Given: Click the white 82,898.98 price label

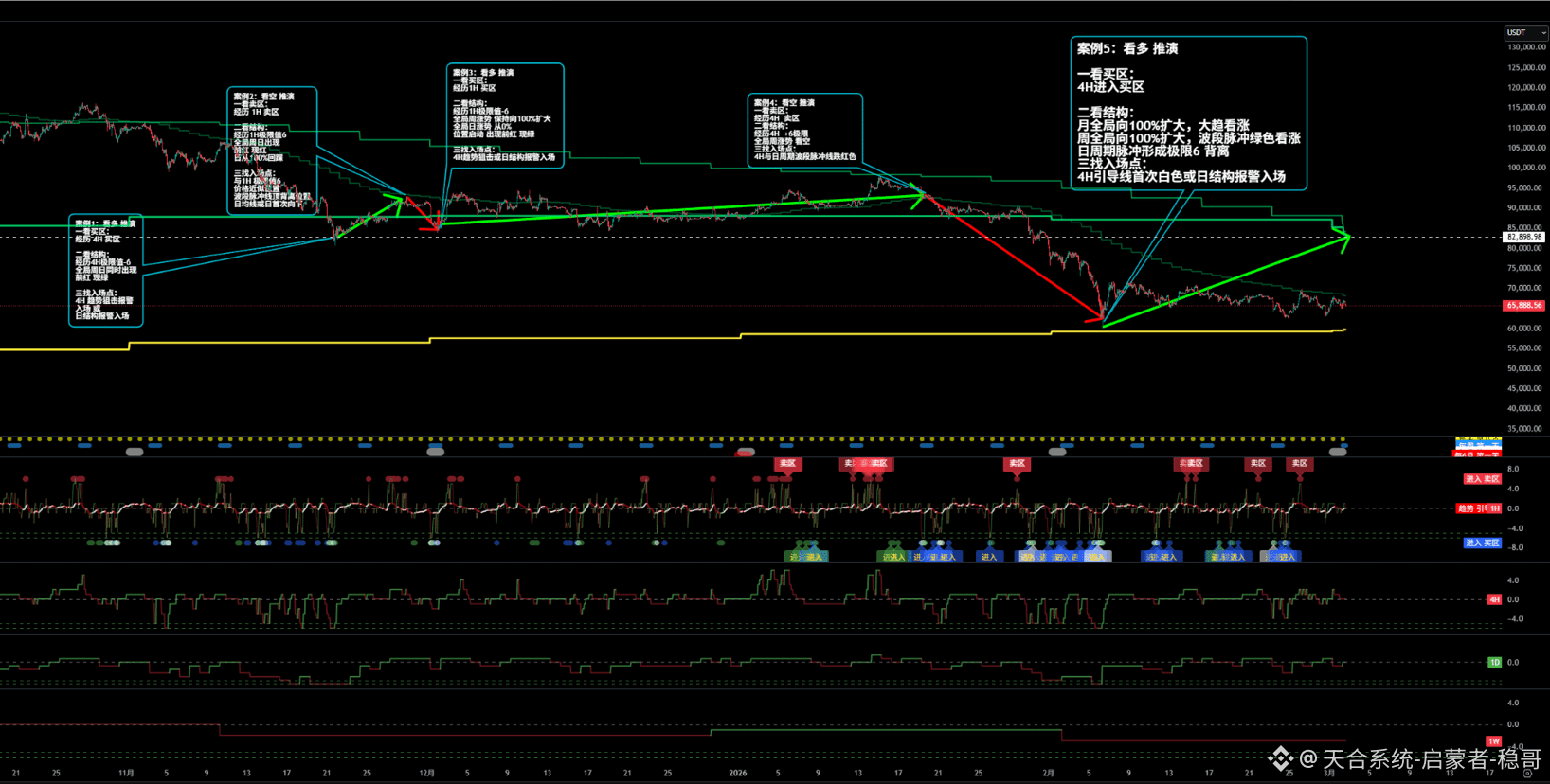Looking at the screenshot, I should point(1524,237).
